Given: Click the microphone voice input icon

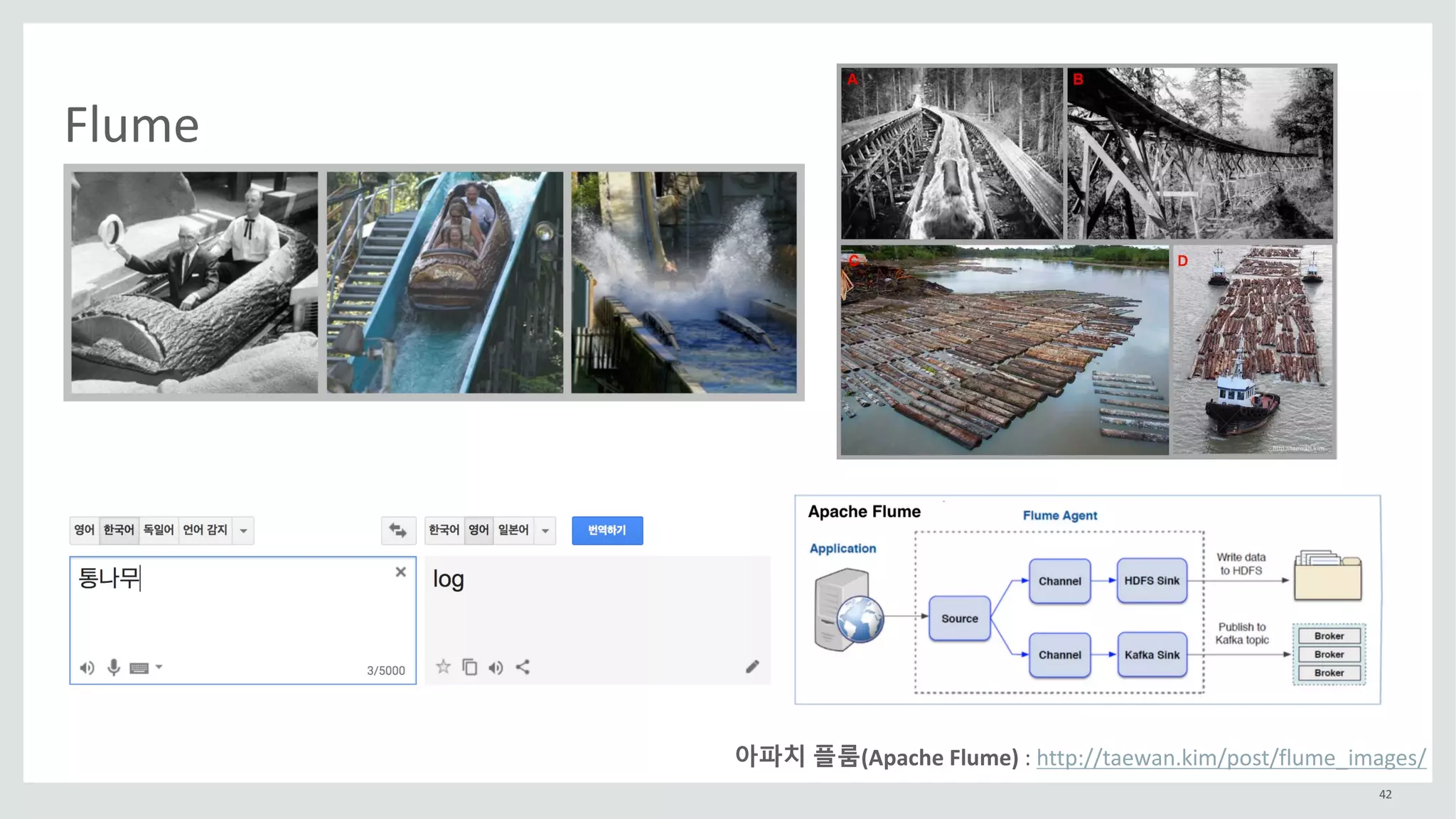Looking at the screenshot, I should pos(113,668).
